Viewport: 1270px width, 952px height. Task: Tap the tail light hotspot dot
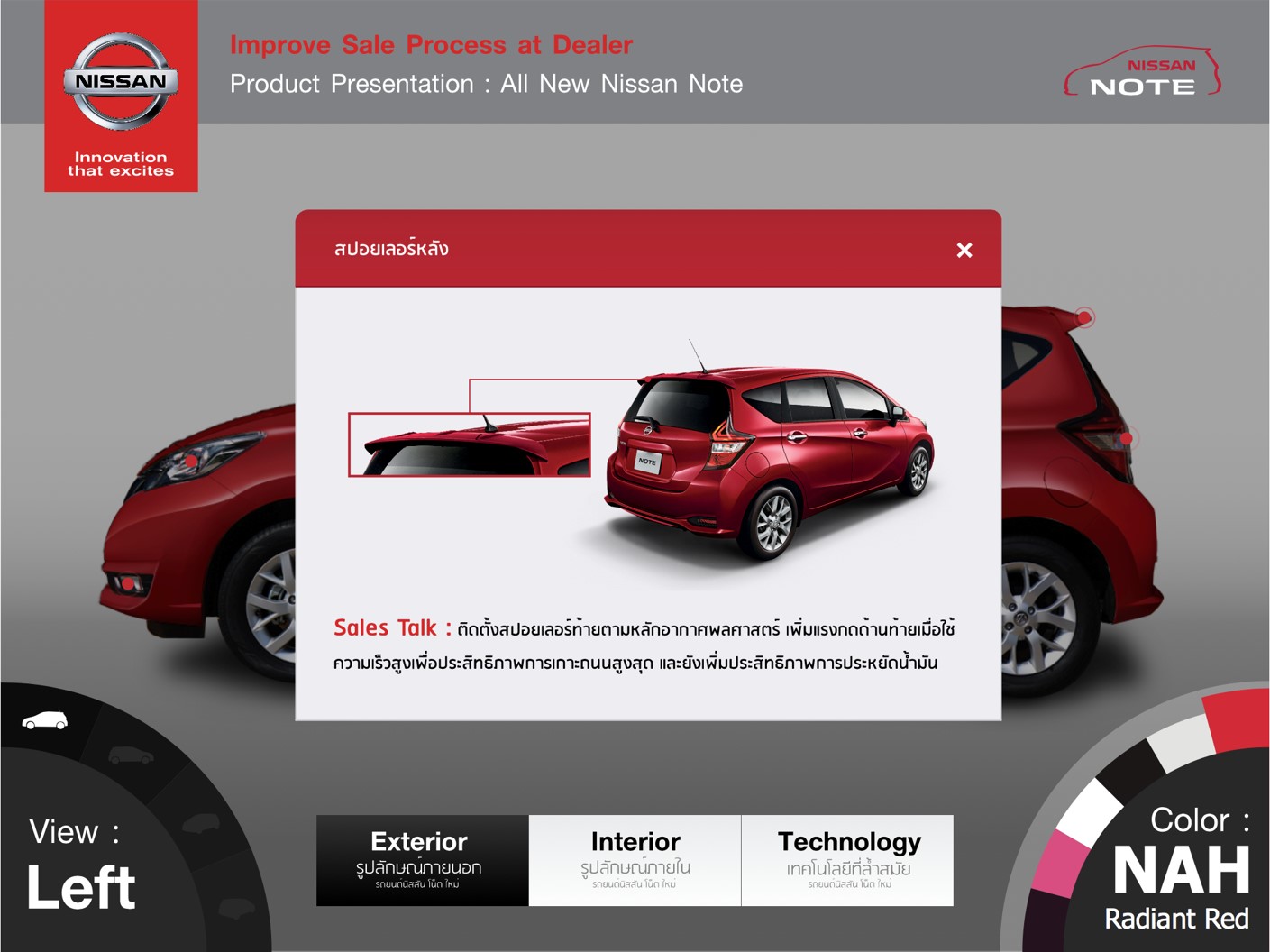click(1126, 439)
